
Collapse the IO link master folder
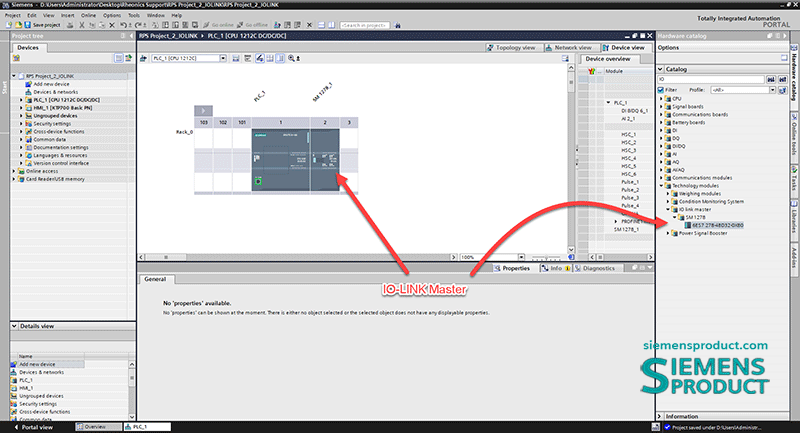(668, 210)
